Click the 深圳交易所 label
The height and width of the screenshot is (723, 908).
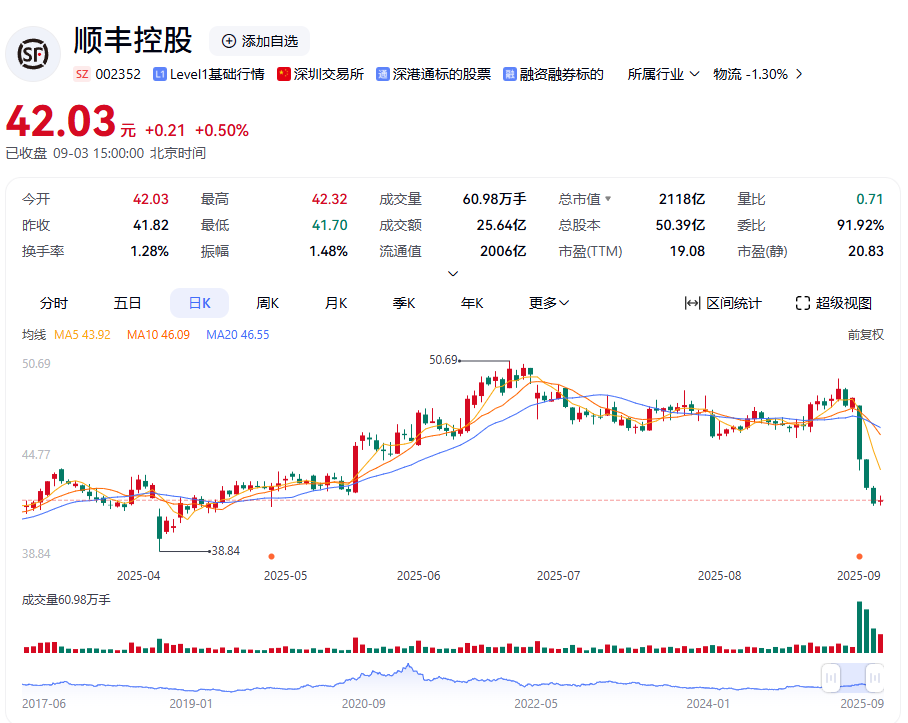329,74
